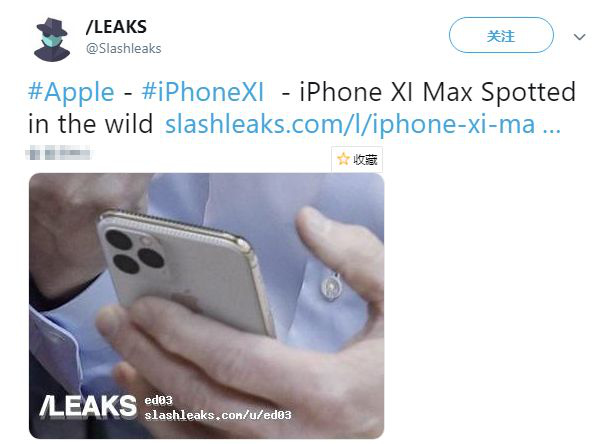The height and width of the screenshot is (444, 611).
Task: Click the /LEAKS display name
Action: click(x=116, y=27)
